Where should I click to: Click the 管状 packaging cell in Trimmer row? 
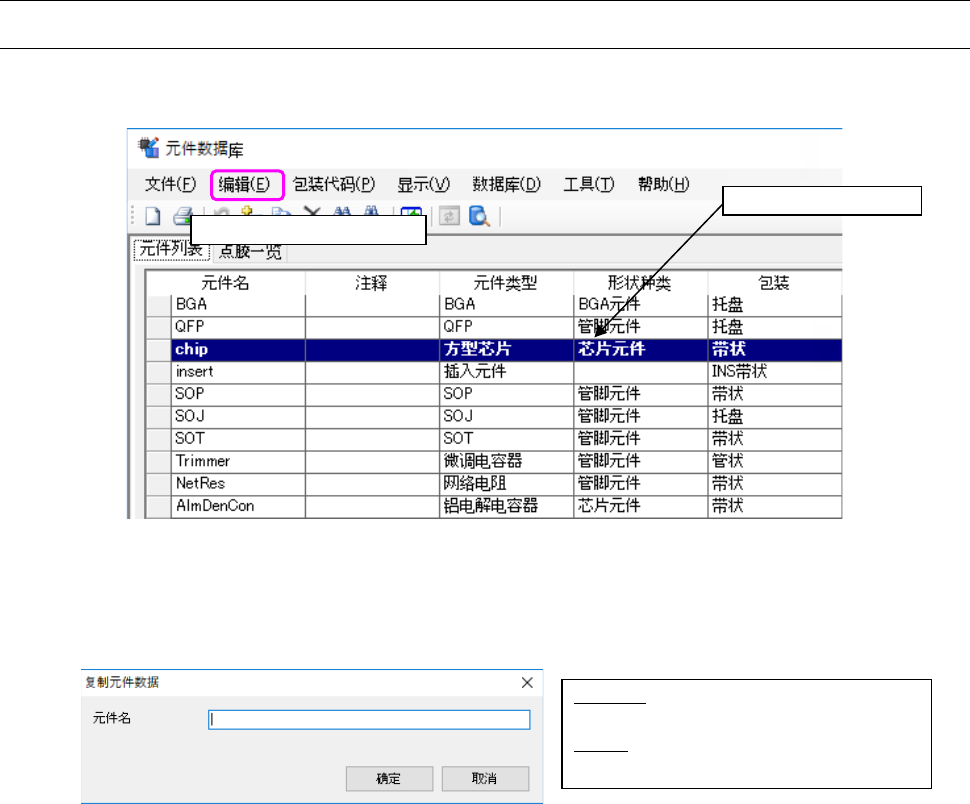(775, 461)
